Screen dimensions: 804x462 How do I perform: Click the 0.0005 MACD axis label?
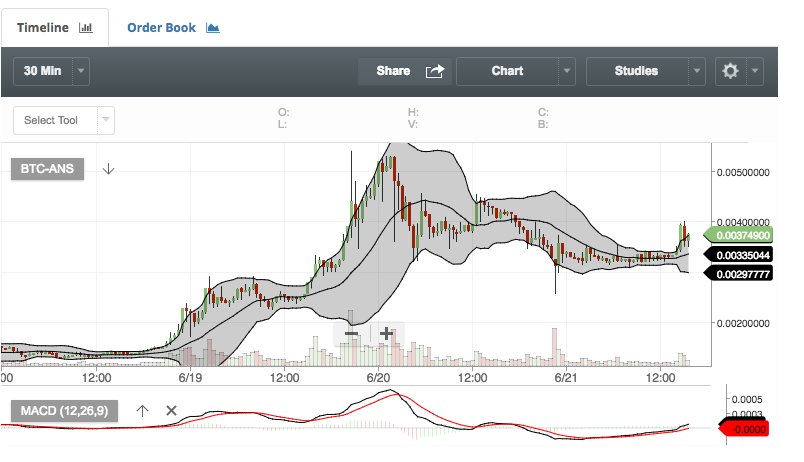pos(747,399)
